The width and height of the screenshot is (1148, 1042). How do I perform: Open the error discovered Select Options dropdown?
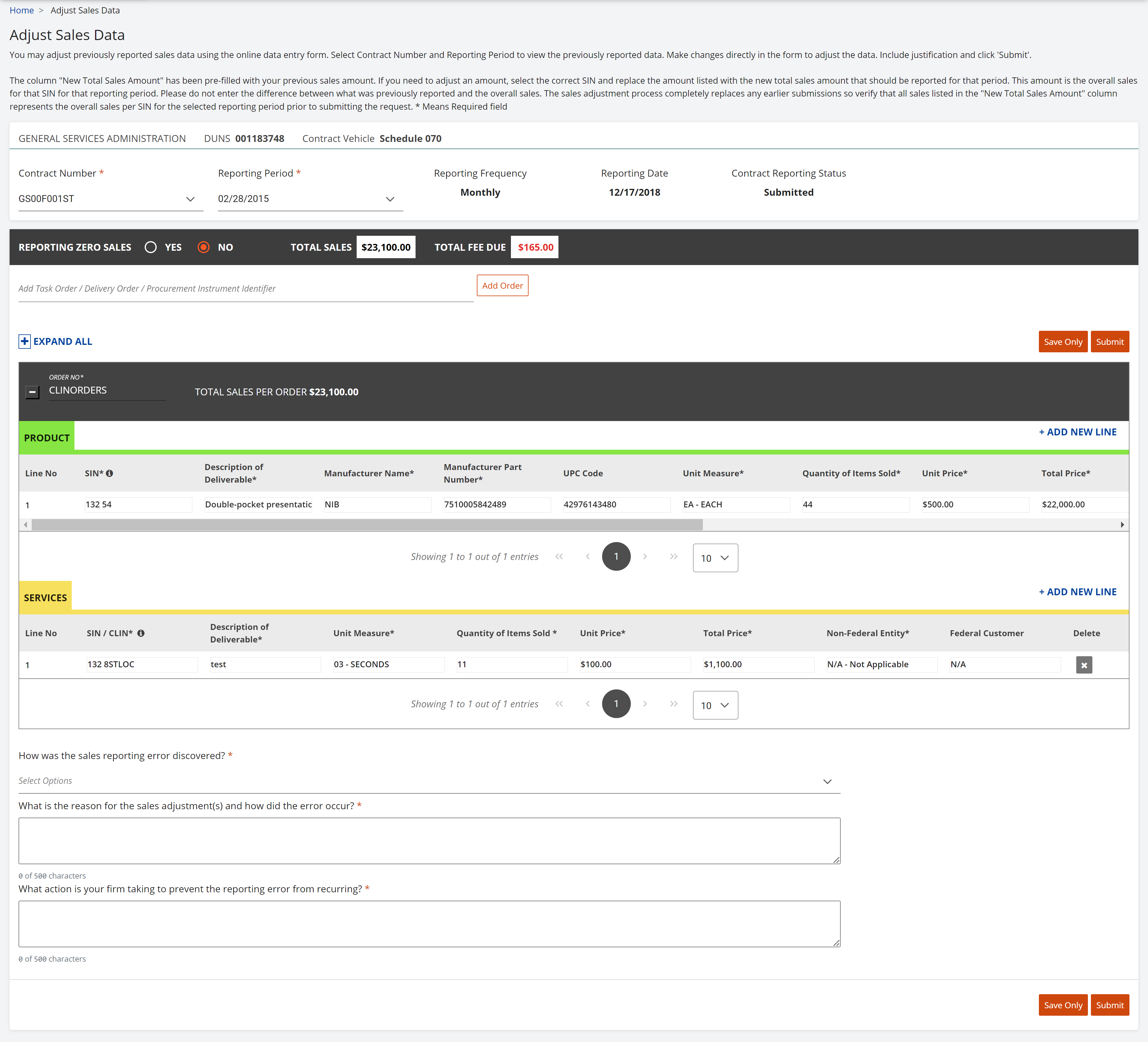pos(429,781)
